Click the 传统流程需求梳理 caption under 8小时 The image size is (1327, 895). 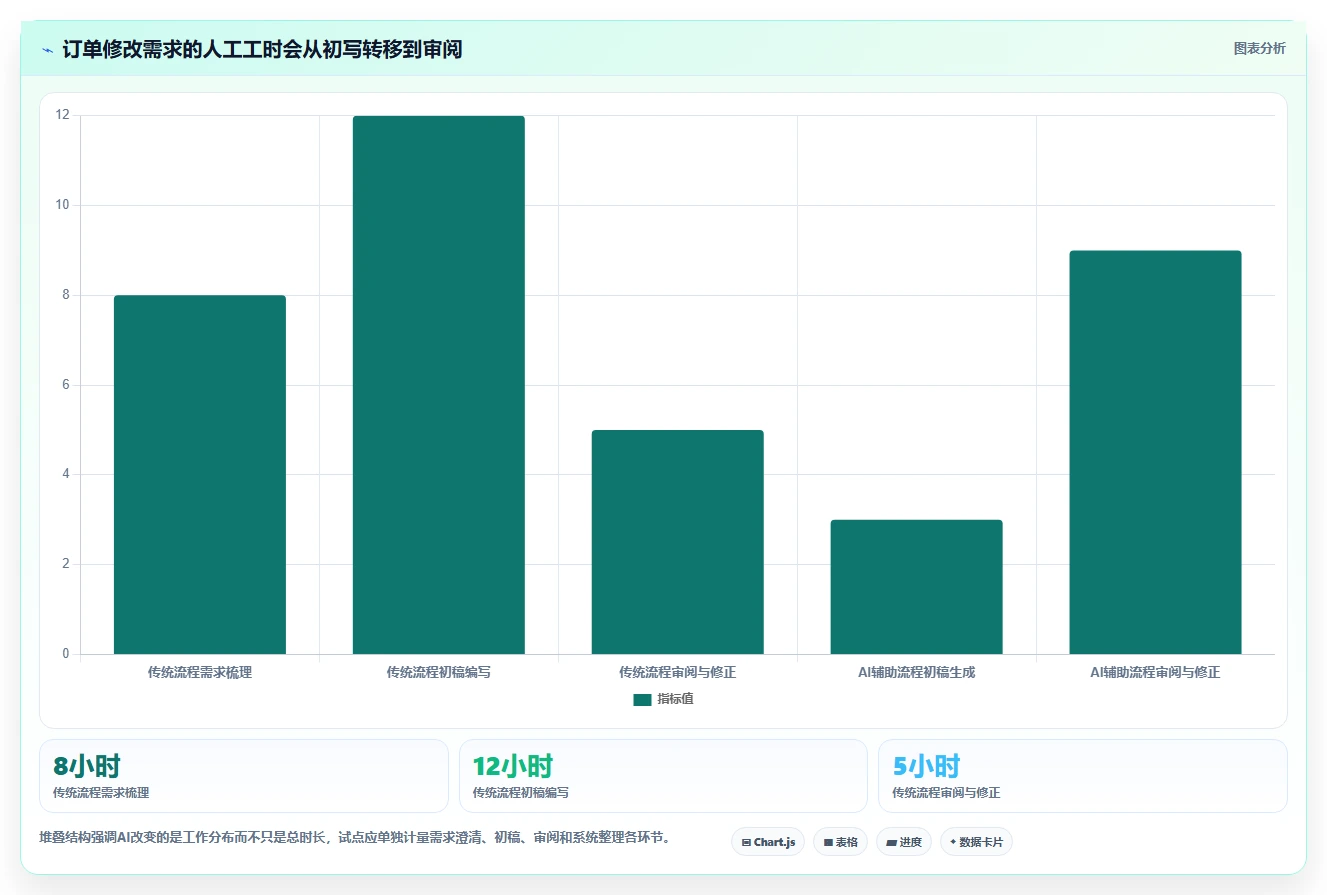(101, 793)
